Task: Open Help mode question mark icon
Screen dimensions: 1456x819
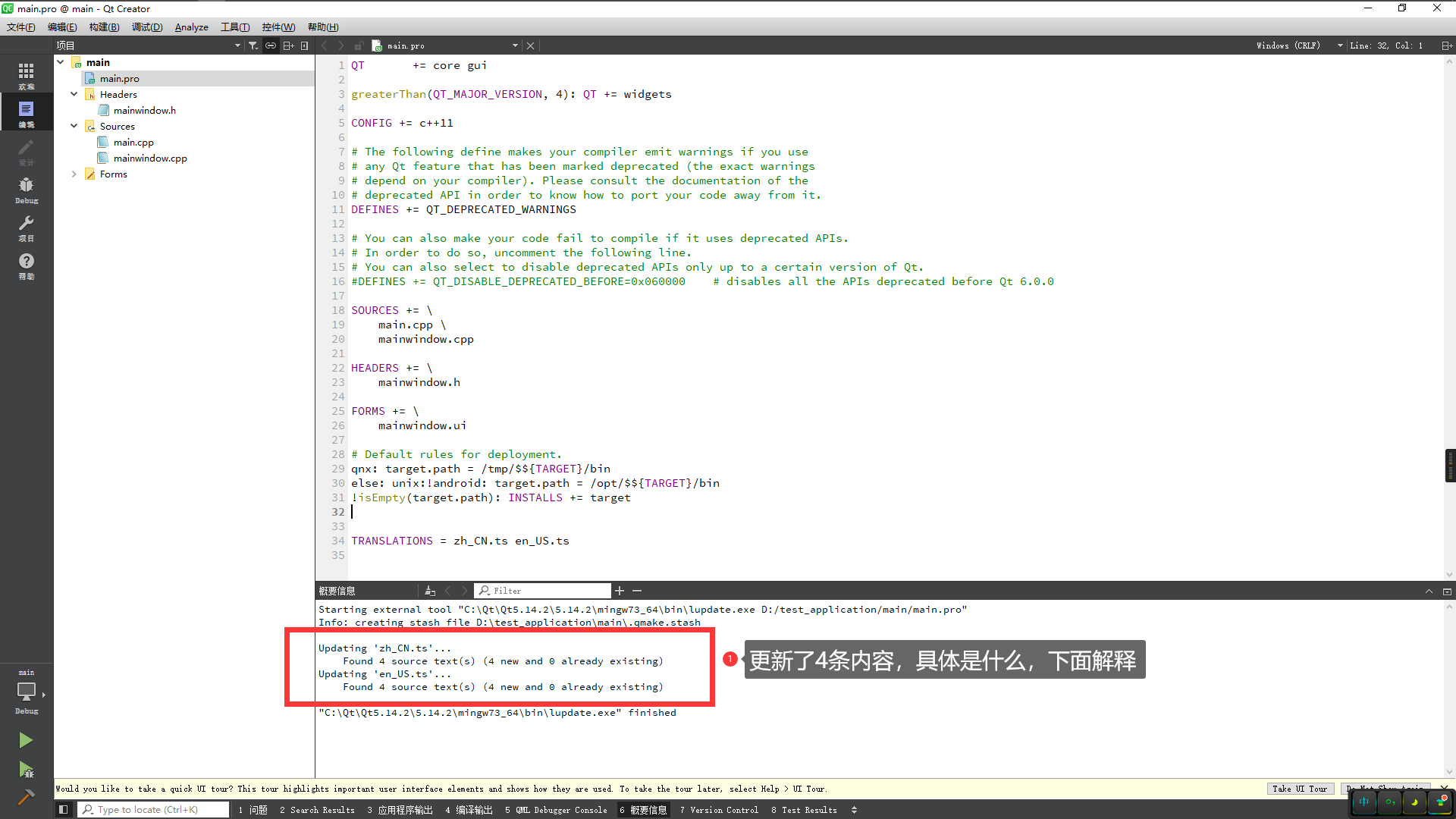Action: (27, 265)
